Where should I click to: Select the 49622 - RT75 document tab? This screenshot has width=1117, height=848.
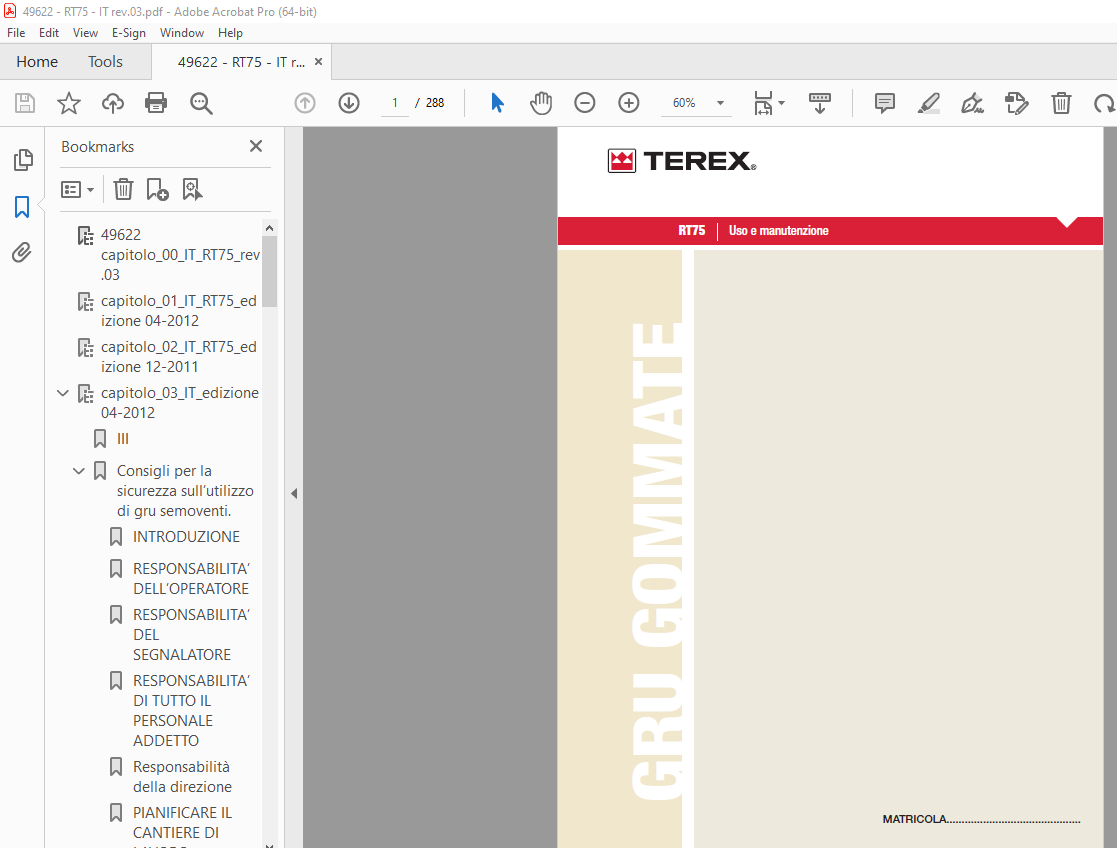coord(241,62)
